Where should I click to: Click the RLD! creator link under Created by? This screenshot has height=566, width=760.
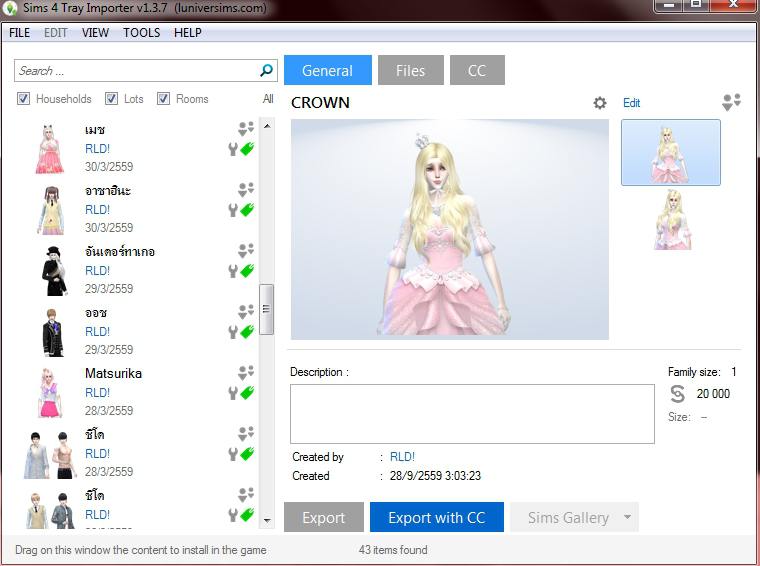click(402, 456)
